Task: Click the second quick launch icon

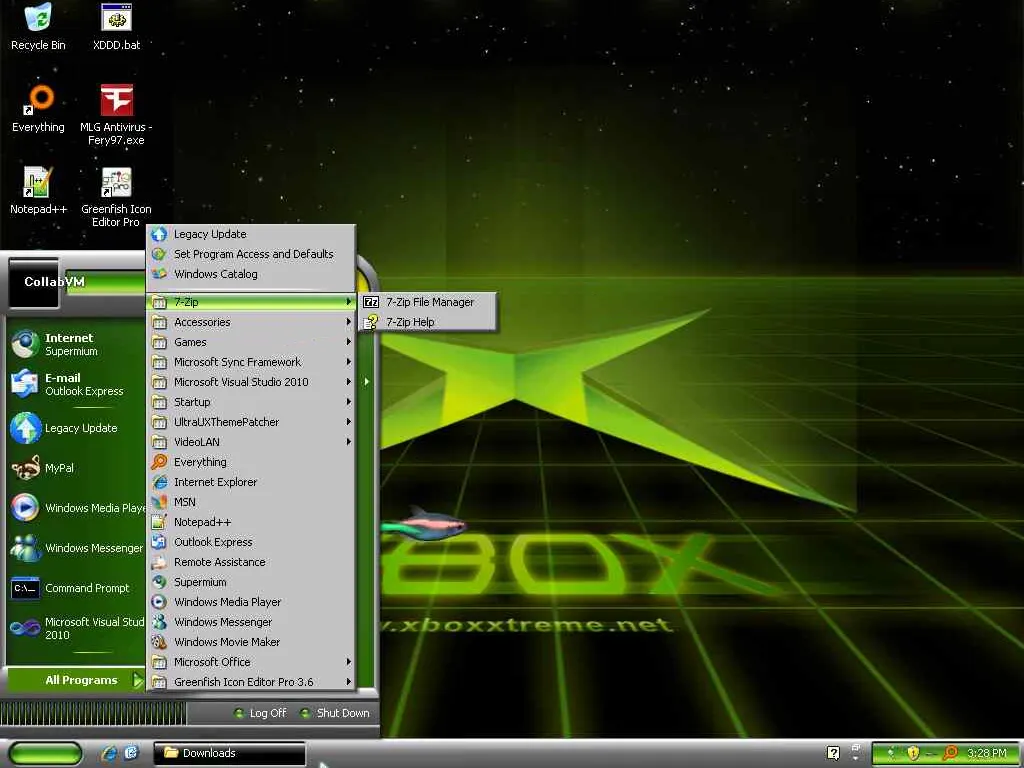Action: point(131,753)
